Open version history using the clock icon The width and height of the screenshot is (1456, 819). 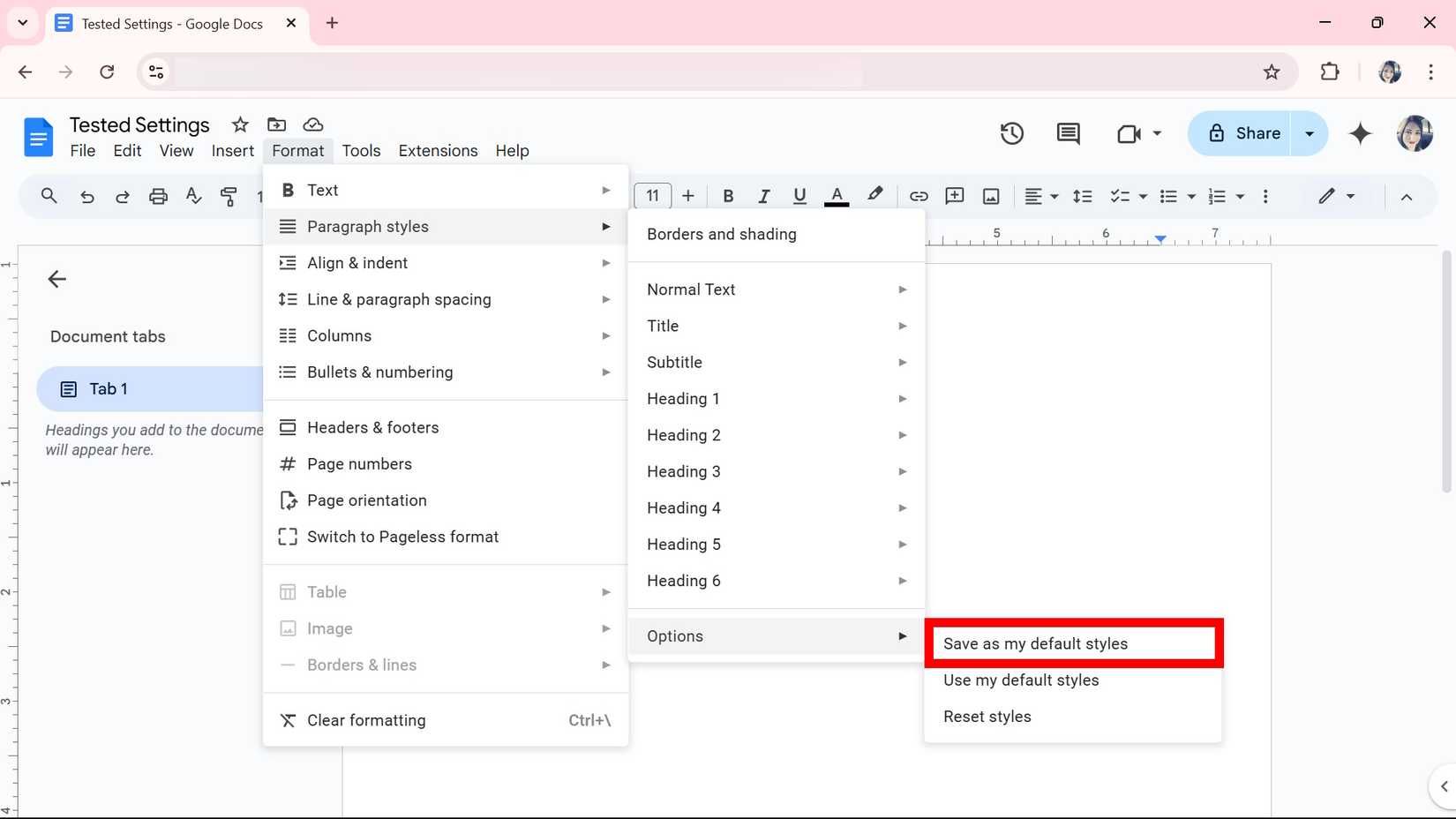[1011, 133]
